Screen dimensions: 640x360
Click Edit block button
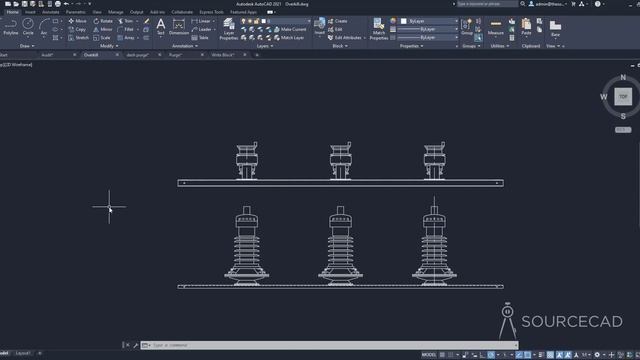point(335,29)
